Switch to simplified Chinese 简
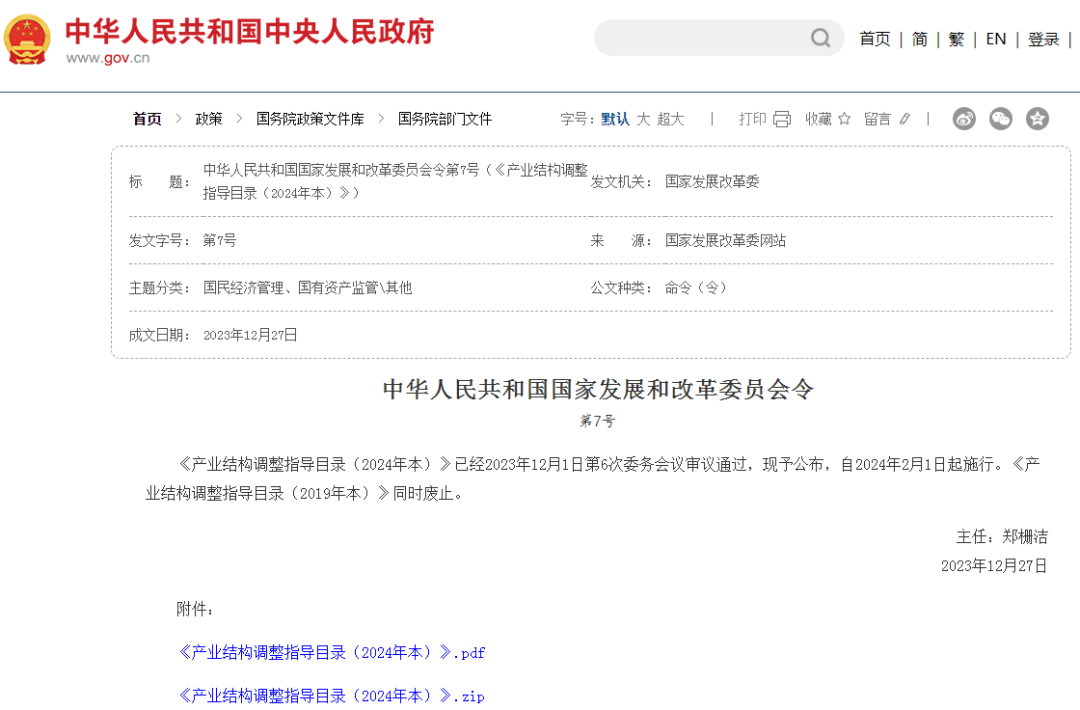 click(x=919, y=39)
